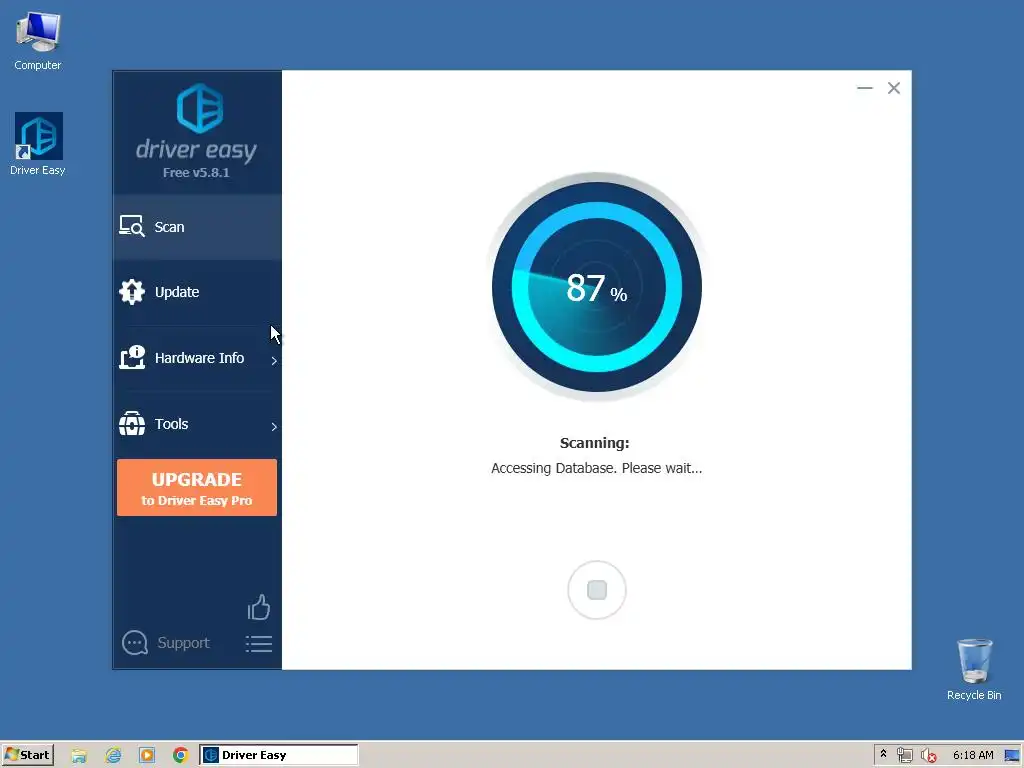
Task: Expand the Hardware Info chevron arrow
Action: tap(274, 360)
